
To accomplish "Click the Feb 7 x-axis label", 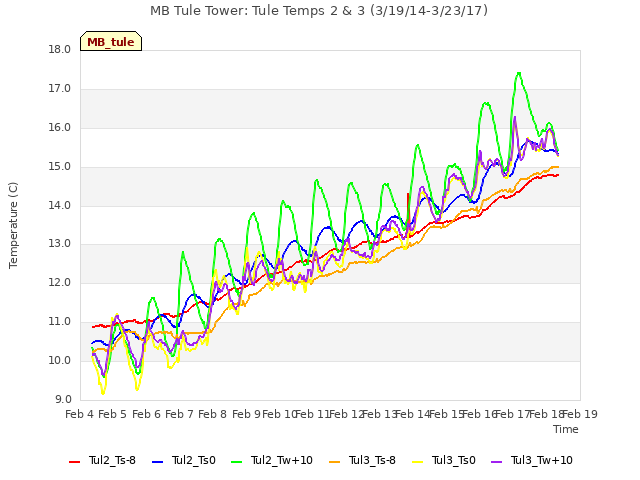I will tap(179, 414).
